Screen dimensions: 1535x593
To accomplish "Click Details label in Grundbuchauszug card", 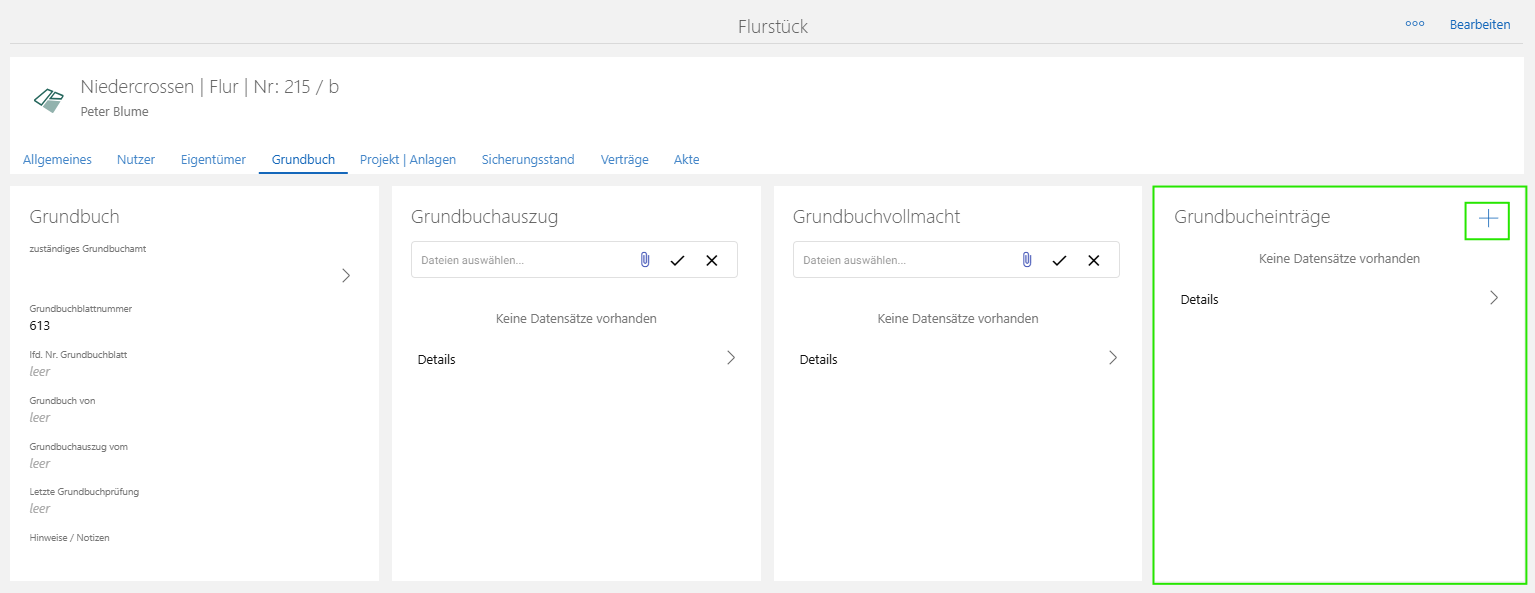I will coord(437,359).
